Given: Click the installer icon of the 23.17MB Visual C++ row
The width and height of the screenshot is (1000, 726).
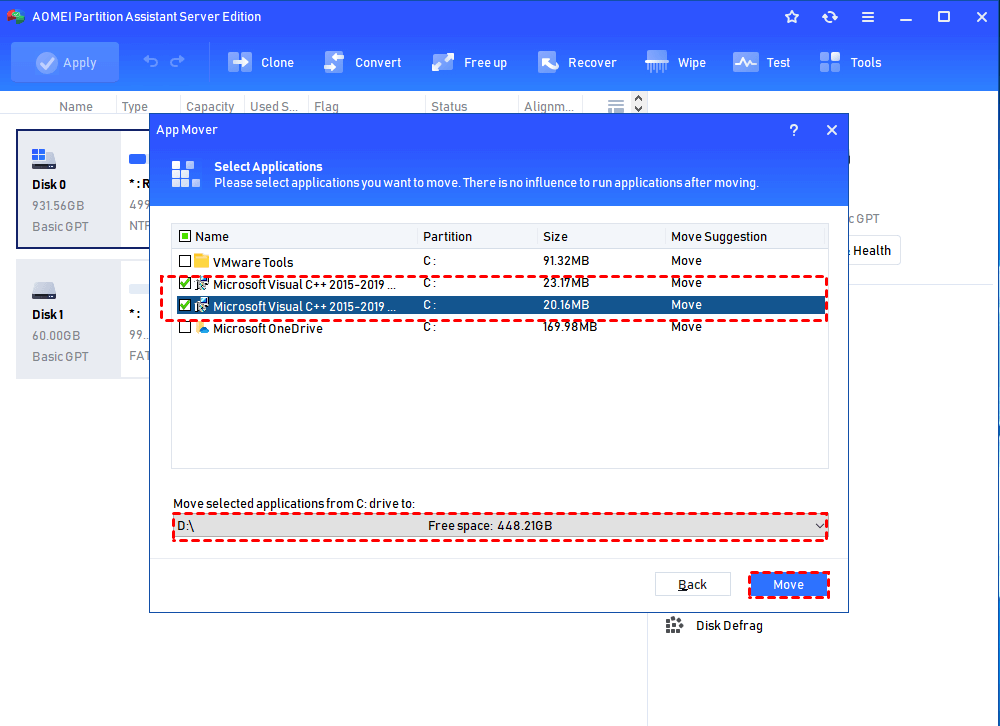Looking at the screenshot, I should click(202, 284).
